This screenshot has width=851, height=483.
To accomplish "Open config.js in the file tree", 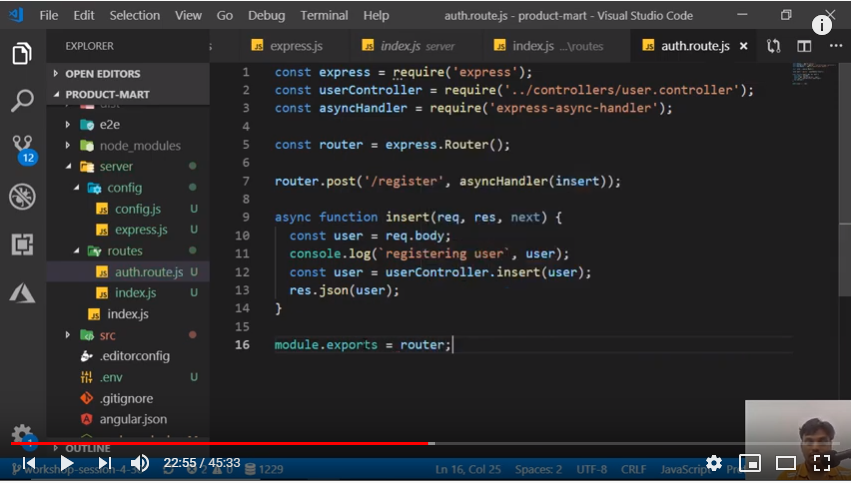I will 137,208.
